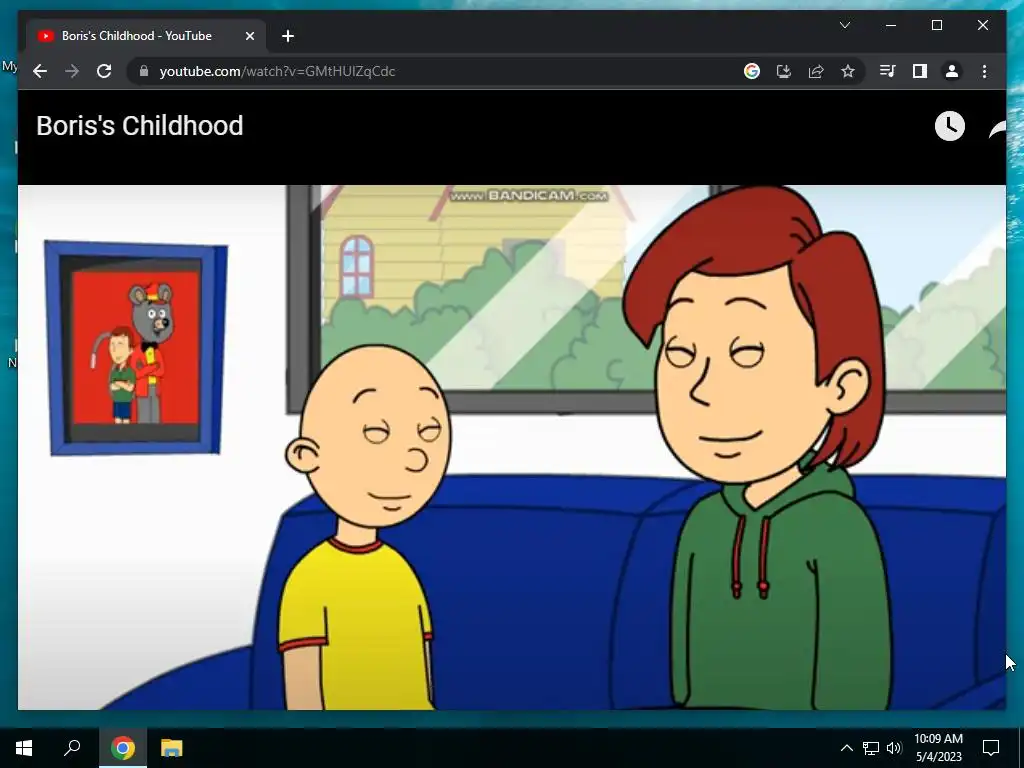This screenshot has width=1024, height=768.
Task: Click the Google icon in address bar
Action: coord(752,71)
